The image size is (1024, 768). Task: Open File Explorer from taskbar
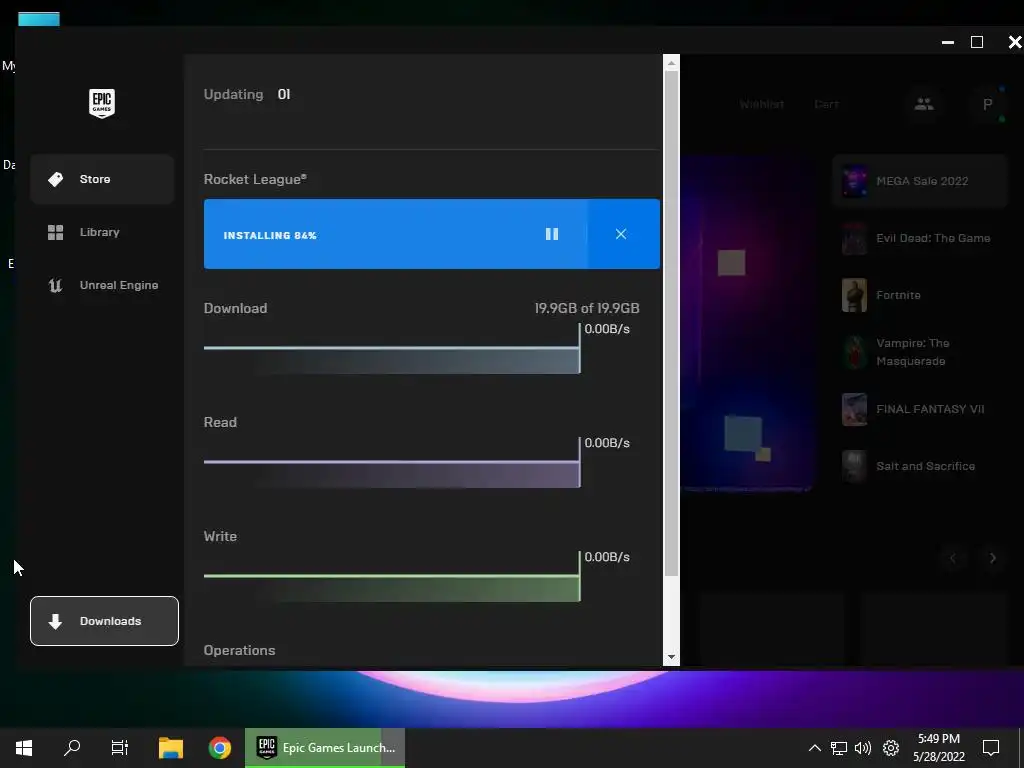click(x=171, y=748)
